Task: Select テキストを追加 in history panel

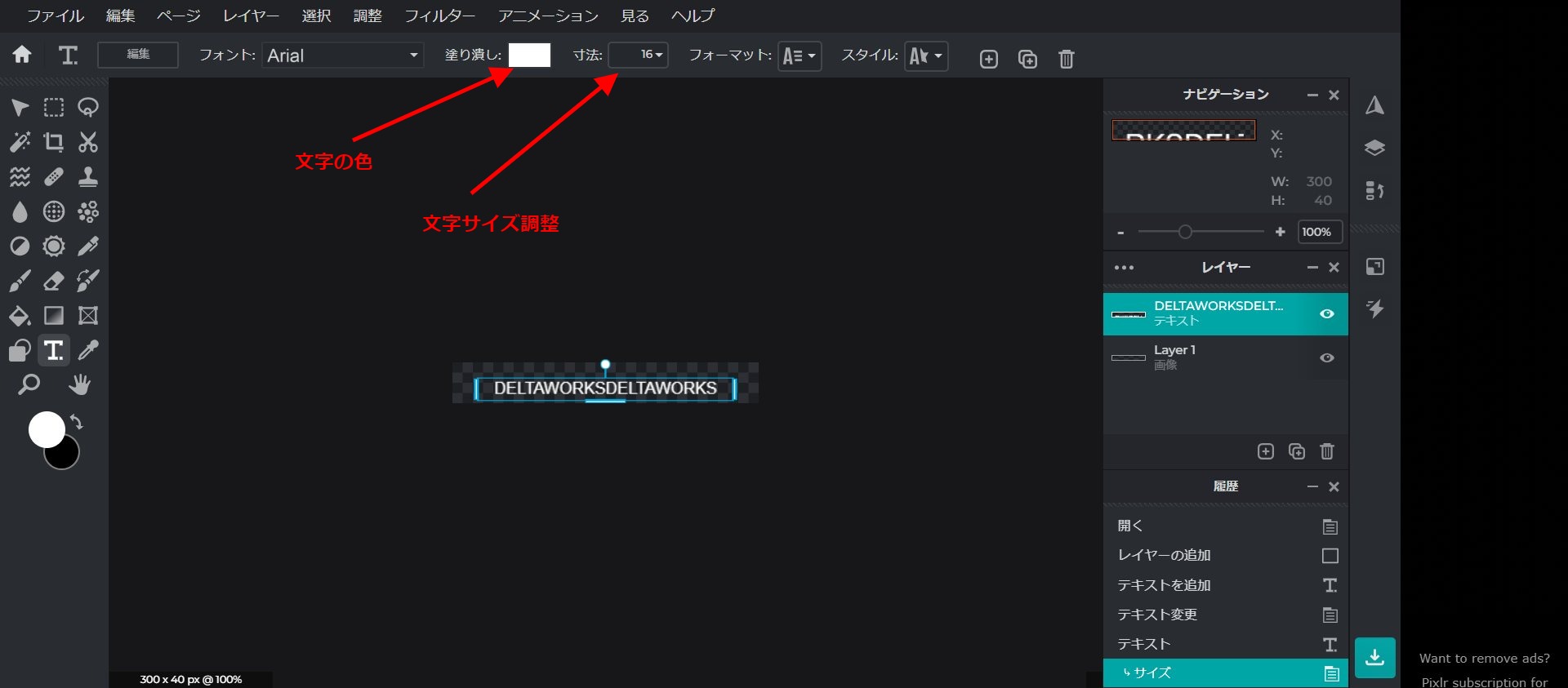Action: click(1164, 585)
